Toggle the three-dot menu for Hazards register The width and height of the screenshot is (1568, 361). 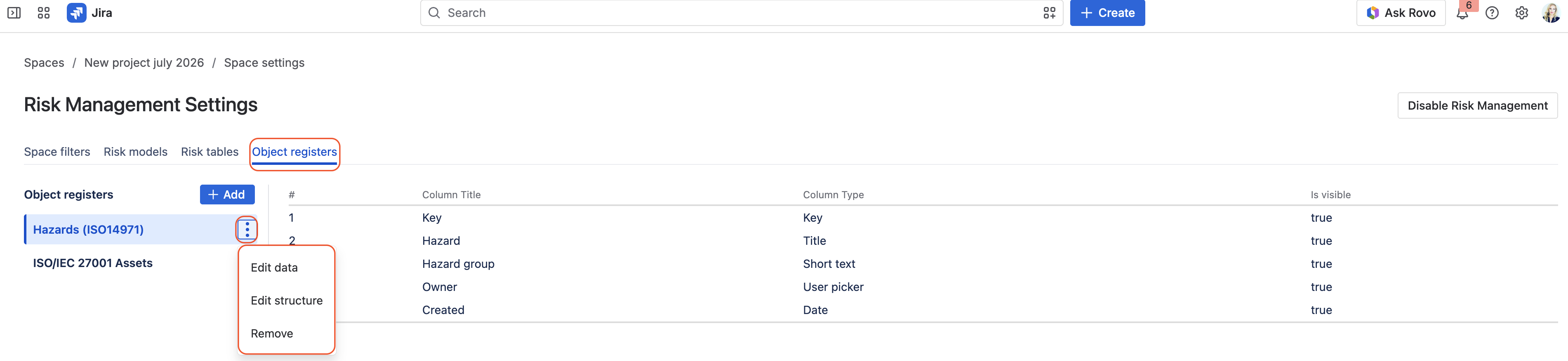coord(247,229)
